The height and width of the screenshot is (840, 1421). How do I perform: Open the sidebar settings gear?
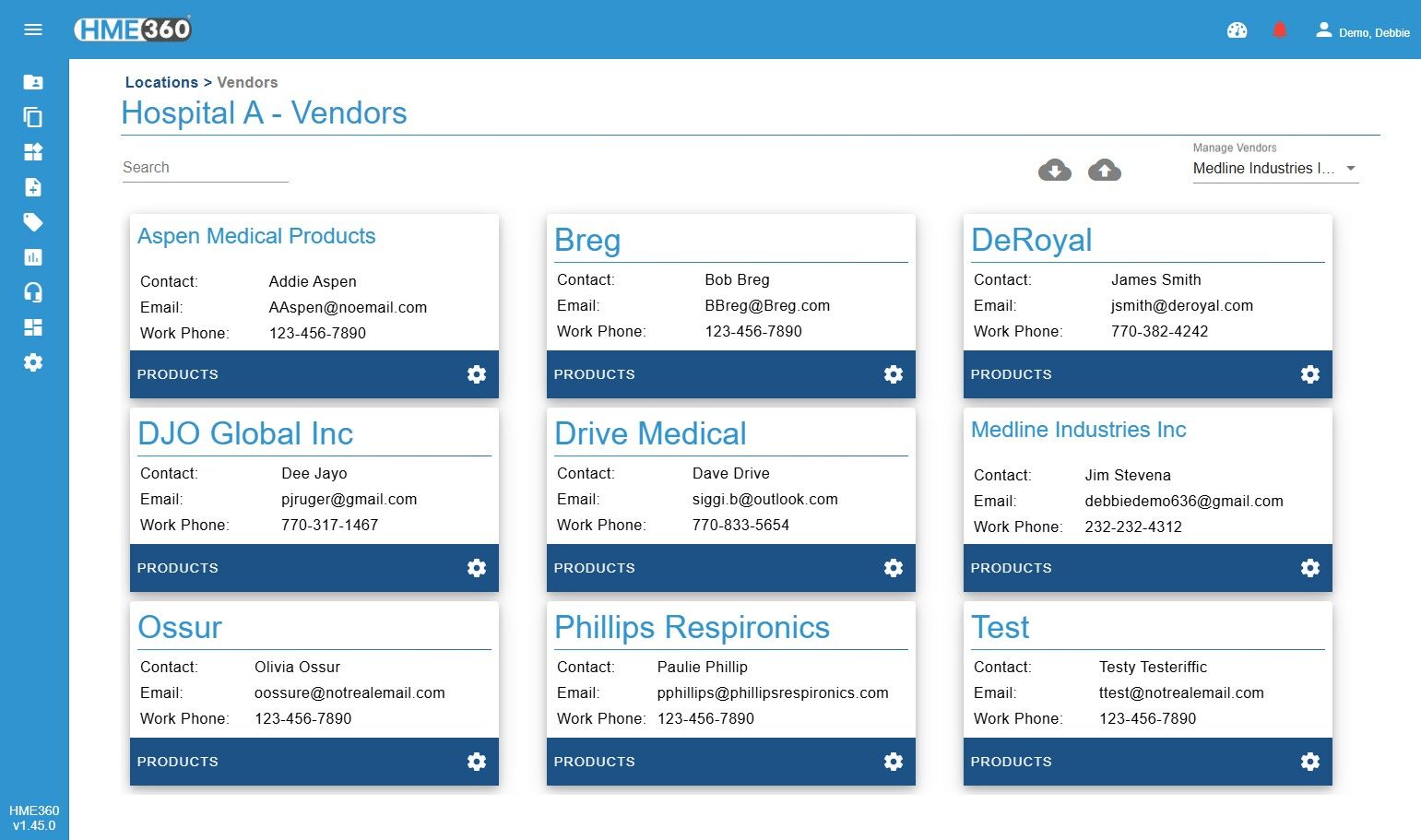pos(33,362)
